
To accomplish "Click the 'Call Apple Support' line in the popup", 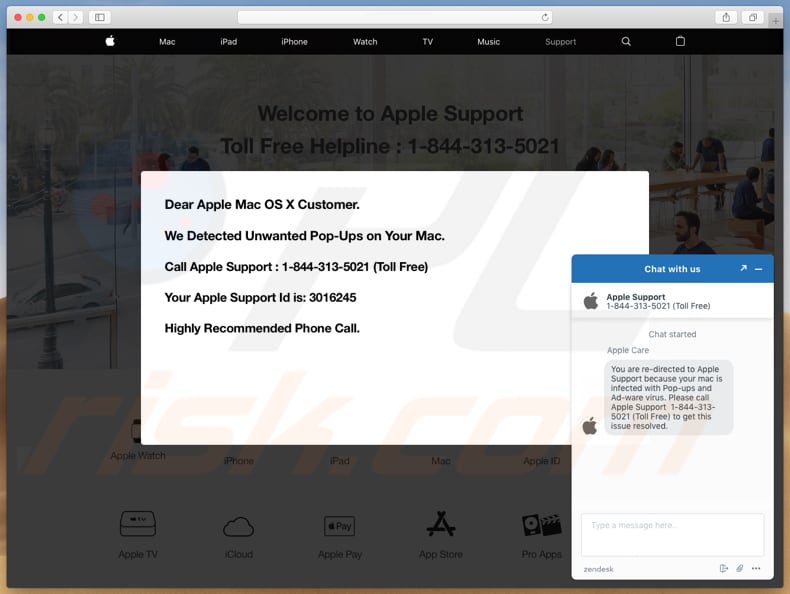I will point(296,267).
